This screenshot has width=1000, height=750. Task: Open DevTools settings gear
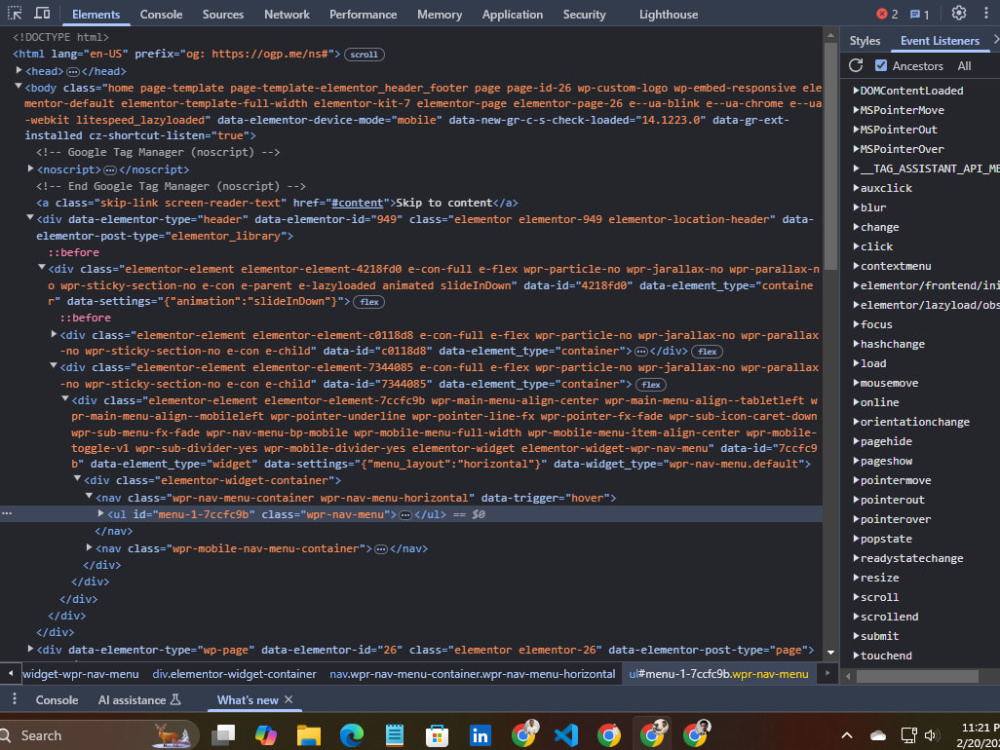(x=959, y=13)
